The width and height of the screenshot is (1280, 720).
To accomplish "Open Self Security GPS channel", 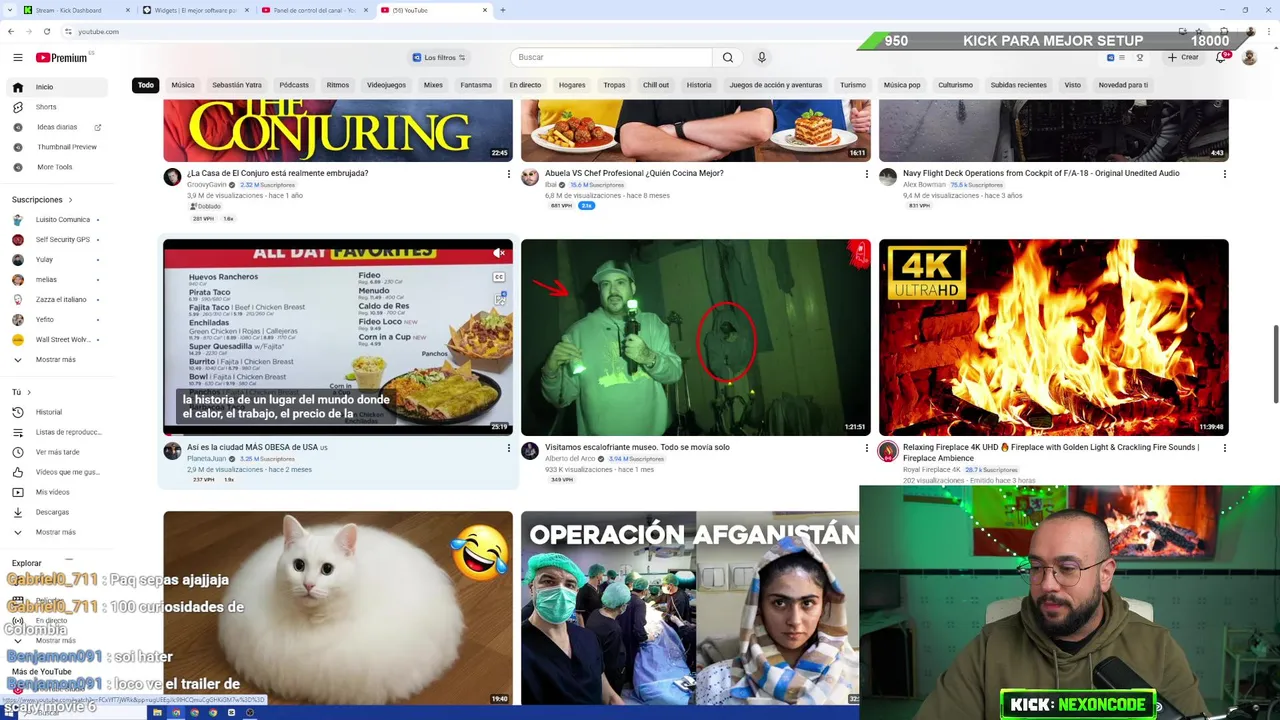I will [58, 239].
